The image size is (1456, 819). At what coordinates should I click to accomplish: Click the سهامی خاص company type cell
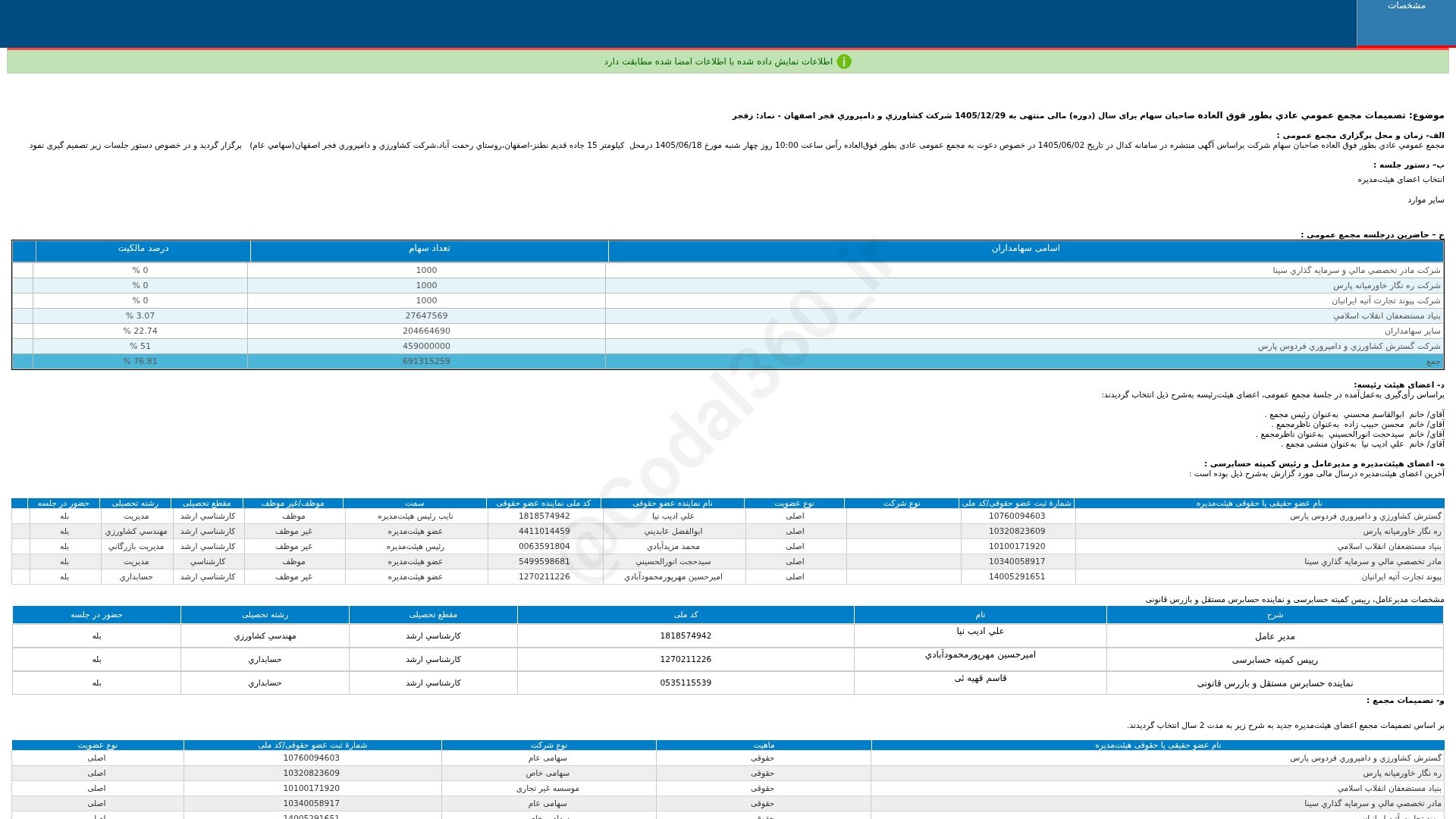pos(548,773)
